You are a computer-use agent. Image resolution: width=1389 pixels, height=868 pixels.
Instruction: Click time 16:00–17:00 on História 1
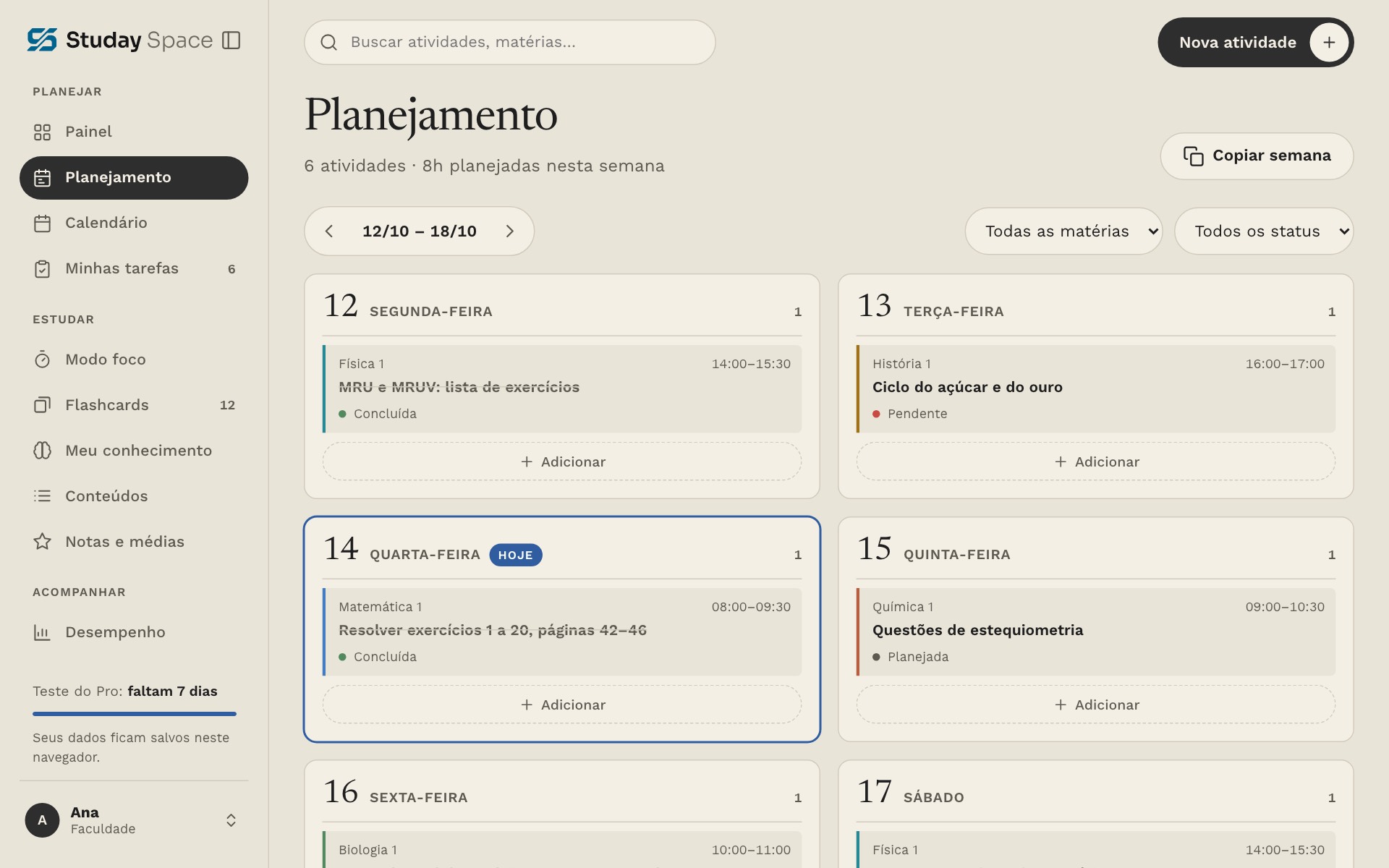pyautogui.click(x=1285, y=364)
